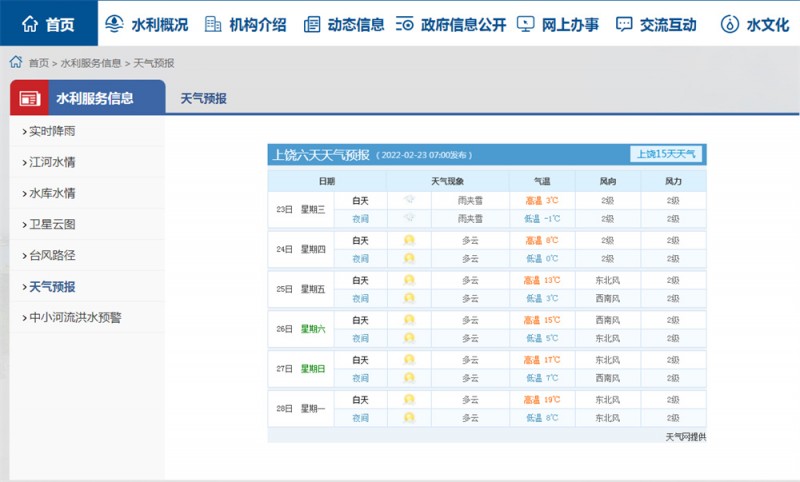This screenshot has height=482, width=800.
Task: Open 水库水情 in the sidebar
Action: pos(52,193)
